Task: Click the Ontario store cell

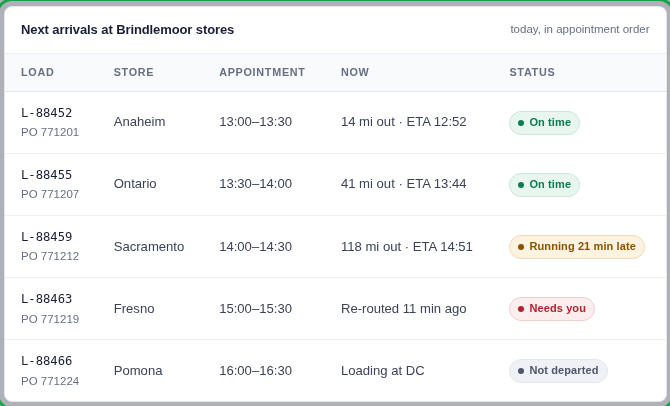Action: (135, 184)
